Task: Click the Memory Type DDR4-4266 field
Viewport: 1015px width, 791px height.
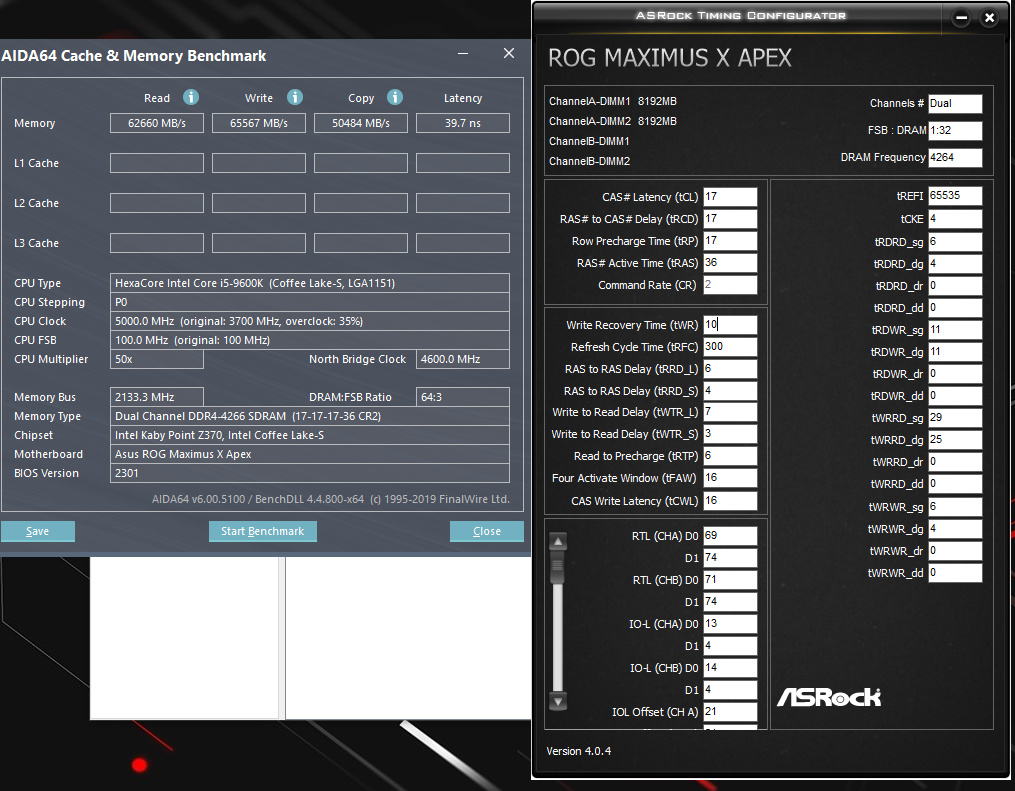Action: tap(309, 416)
